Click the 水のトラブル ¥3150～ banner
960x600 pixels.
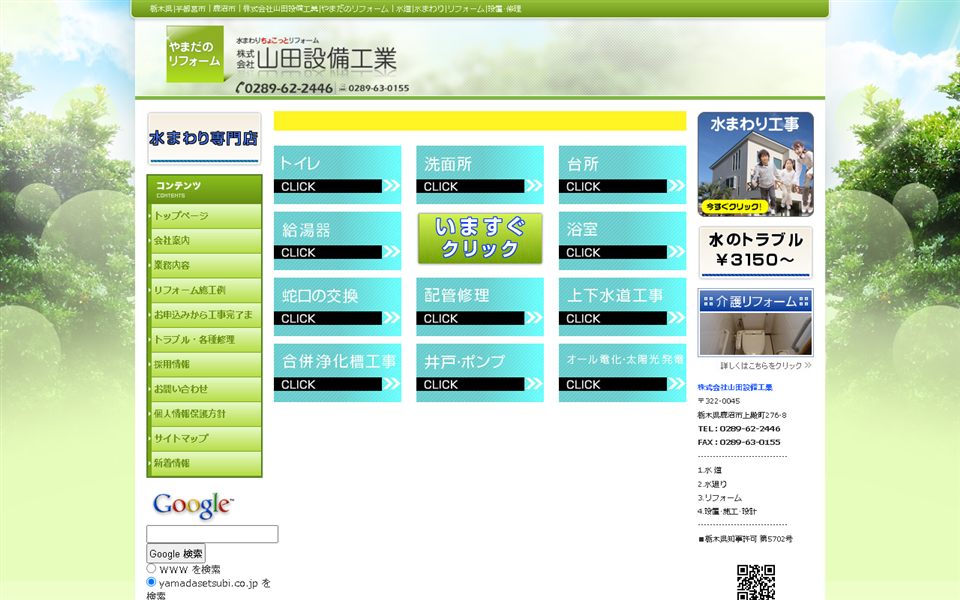[756, 252]
